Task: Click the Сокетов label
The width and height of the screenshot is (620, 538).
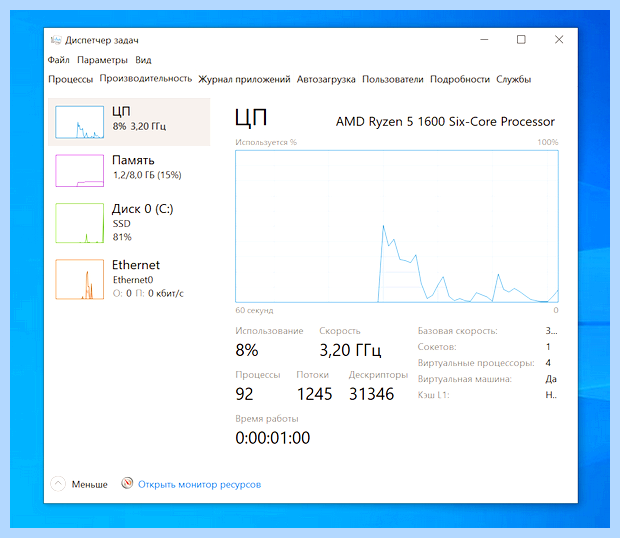Action: (x=437, y=347)
